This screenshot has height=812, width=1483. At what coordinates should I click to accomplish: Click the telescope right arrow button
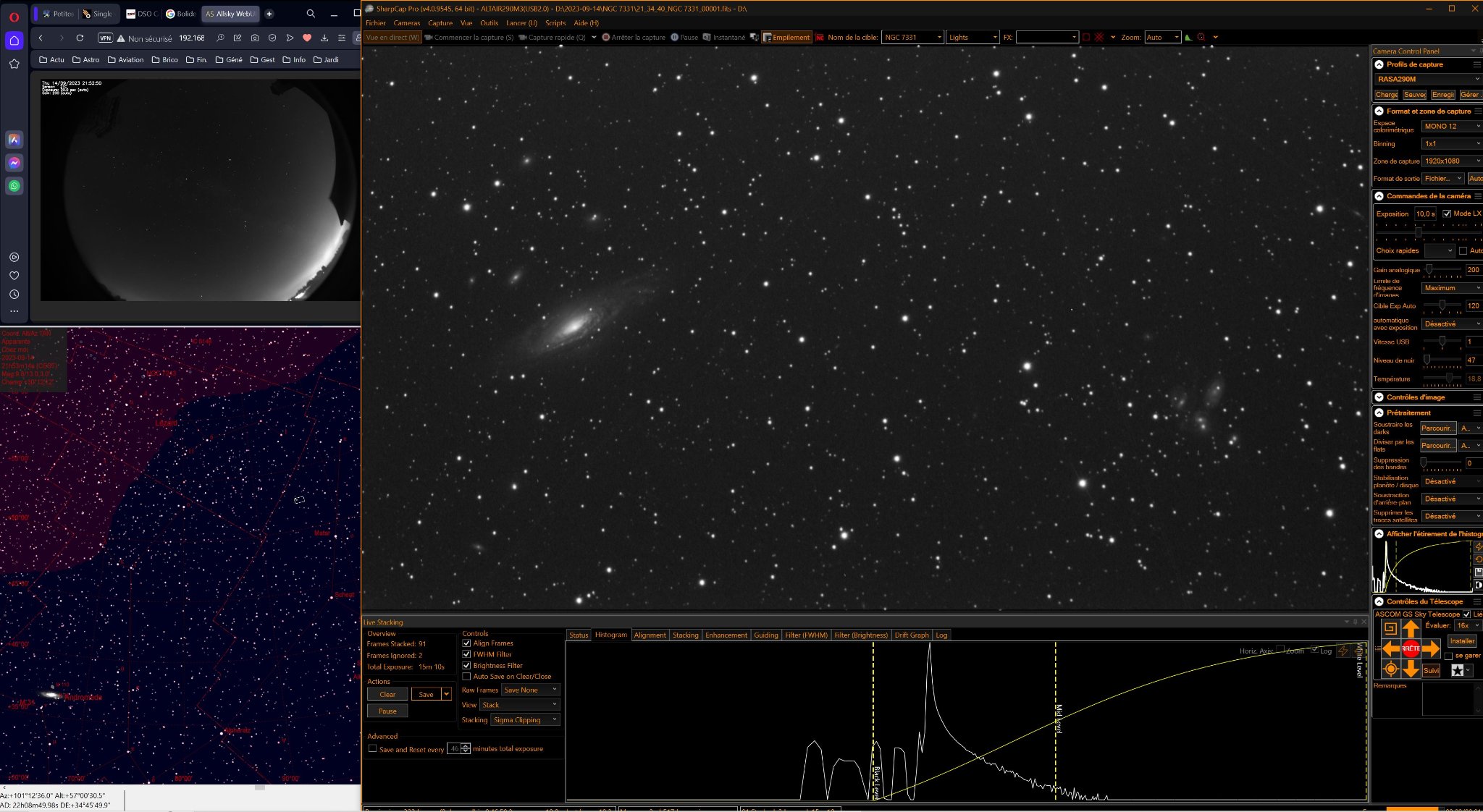[1431, 649]
